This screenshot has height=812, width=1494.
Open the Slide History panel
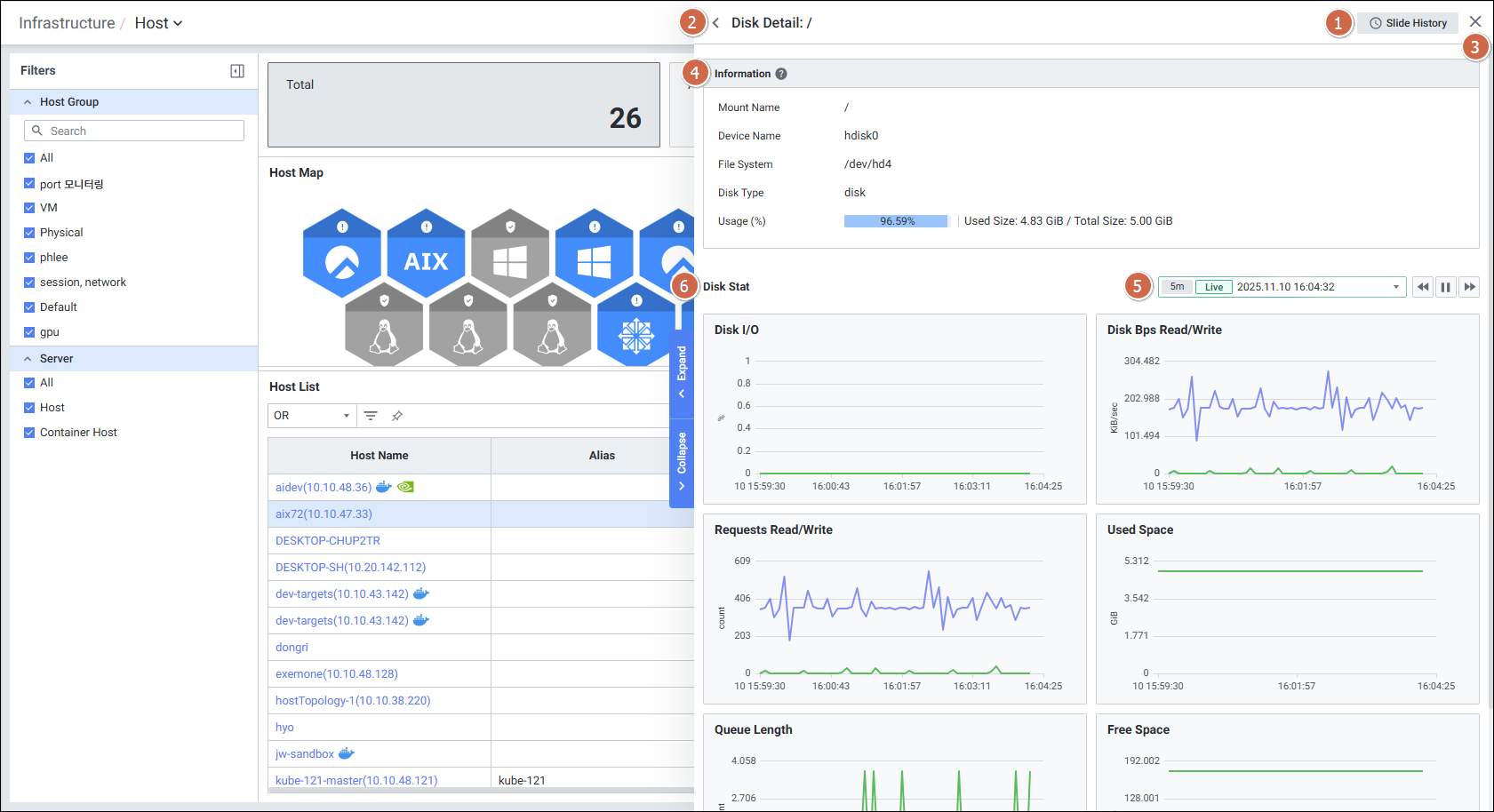click(1407, 23)
